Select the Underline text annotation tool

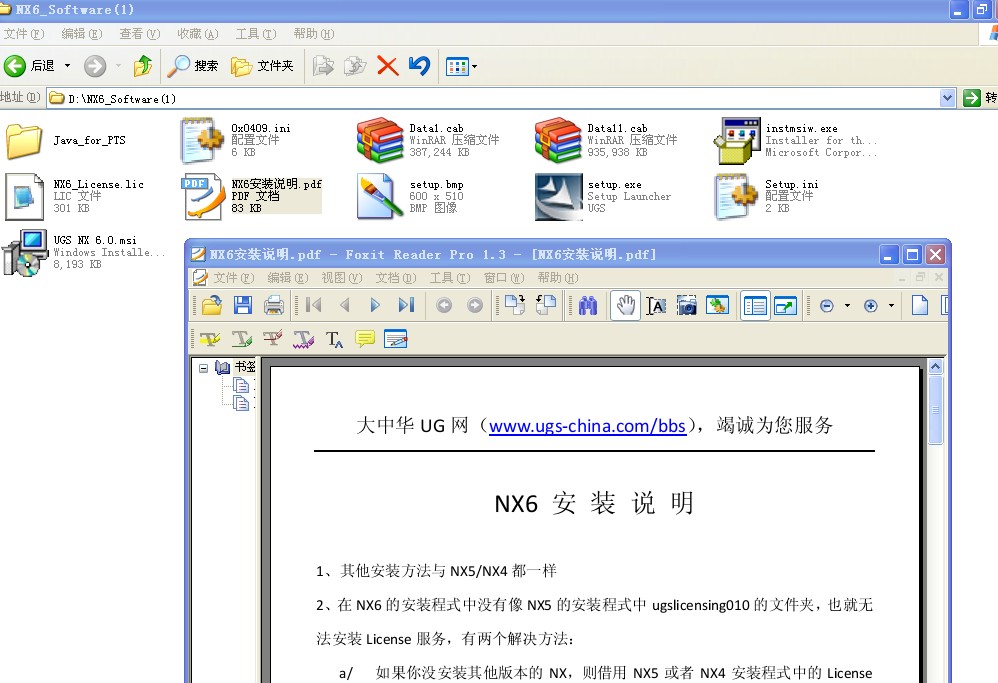click(x=241, y=339)
